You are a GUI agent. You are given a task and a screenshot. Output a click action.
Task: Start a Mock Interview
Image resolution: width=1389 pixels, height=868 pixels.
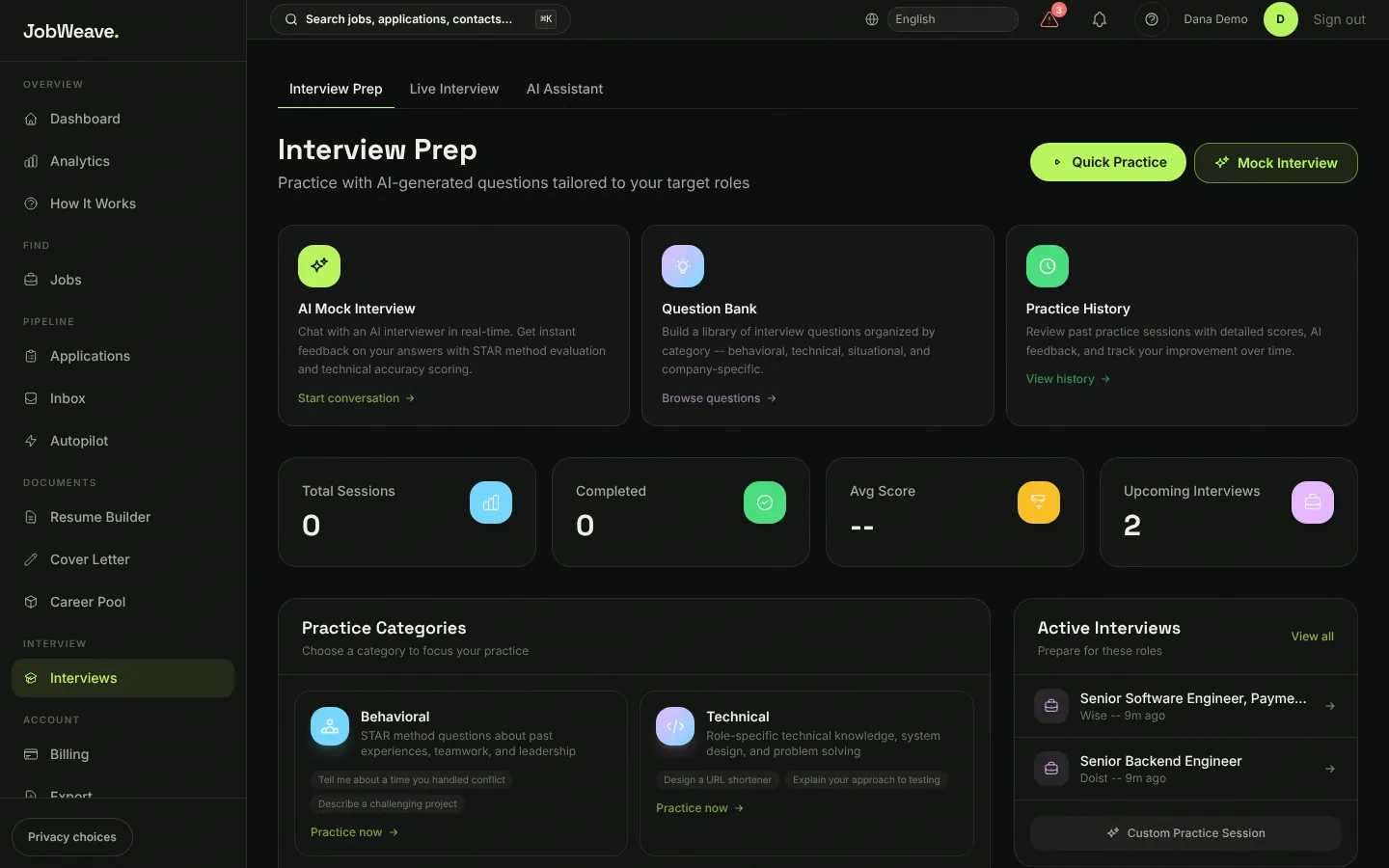[1276, 163]
